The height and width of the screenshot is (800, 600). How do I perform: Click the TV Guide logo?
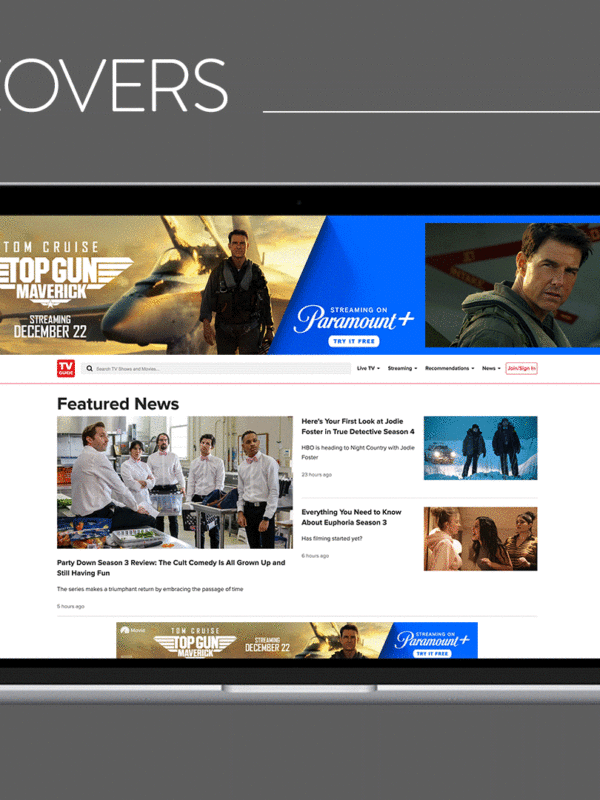click(66, 368)
